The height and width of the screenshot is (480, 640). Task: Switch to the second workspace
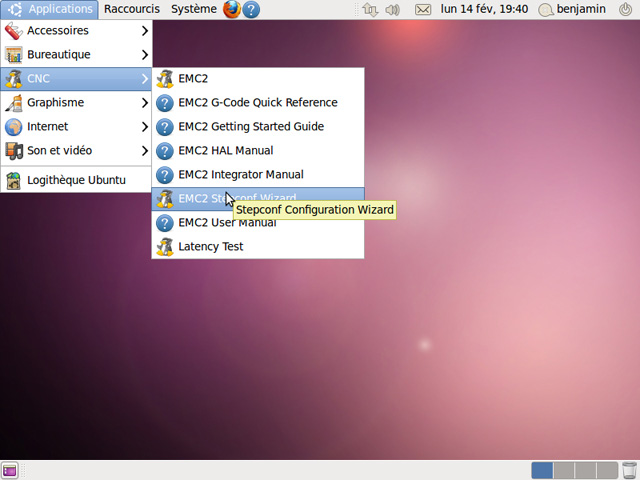pos(564,470)
